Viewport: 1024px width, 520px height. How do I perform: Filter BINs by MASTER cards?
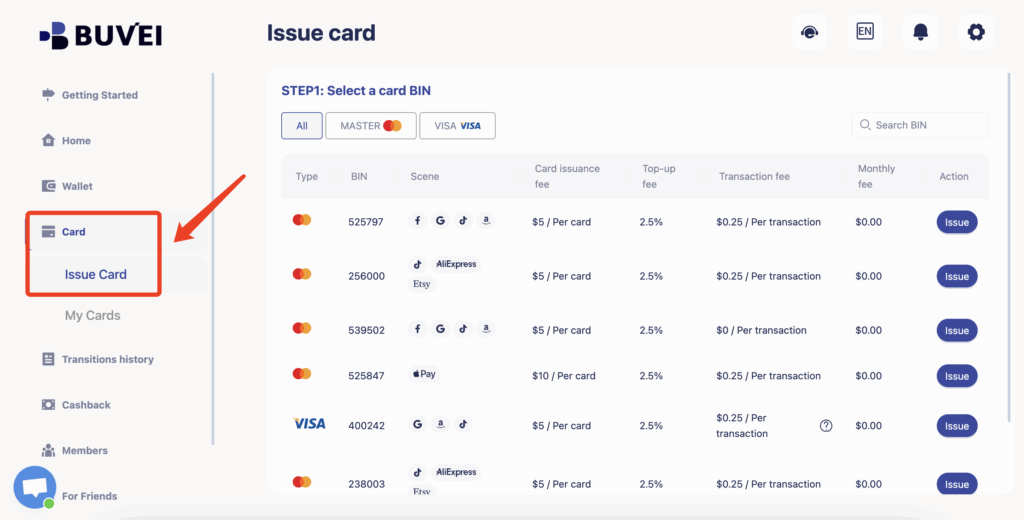pyautogui.click(x=370, y=126)
